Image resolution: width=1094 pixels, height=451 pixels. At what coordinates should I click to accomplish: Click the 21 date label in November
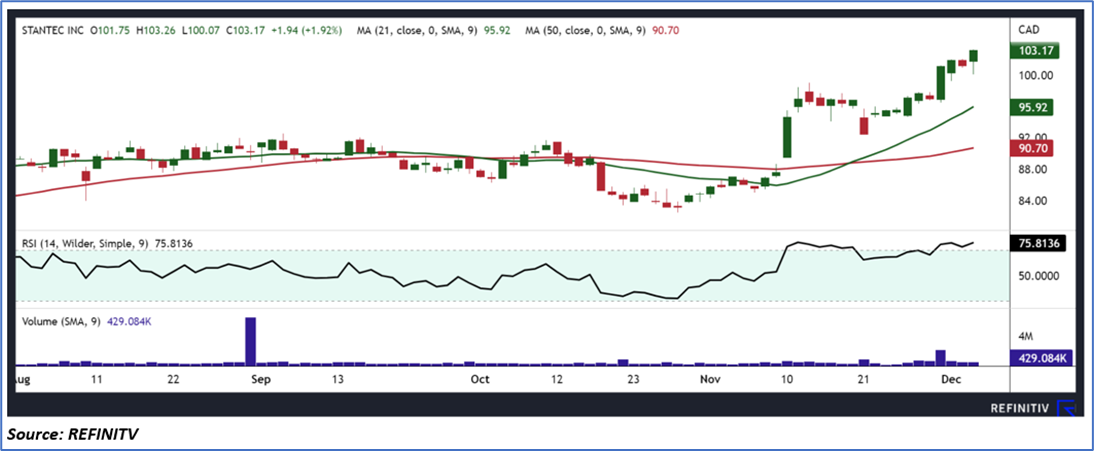click(864, 379)
